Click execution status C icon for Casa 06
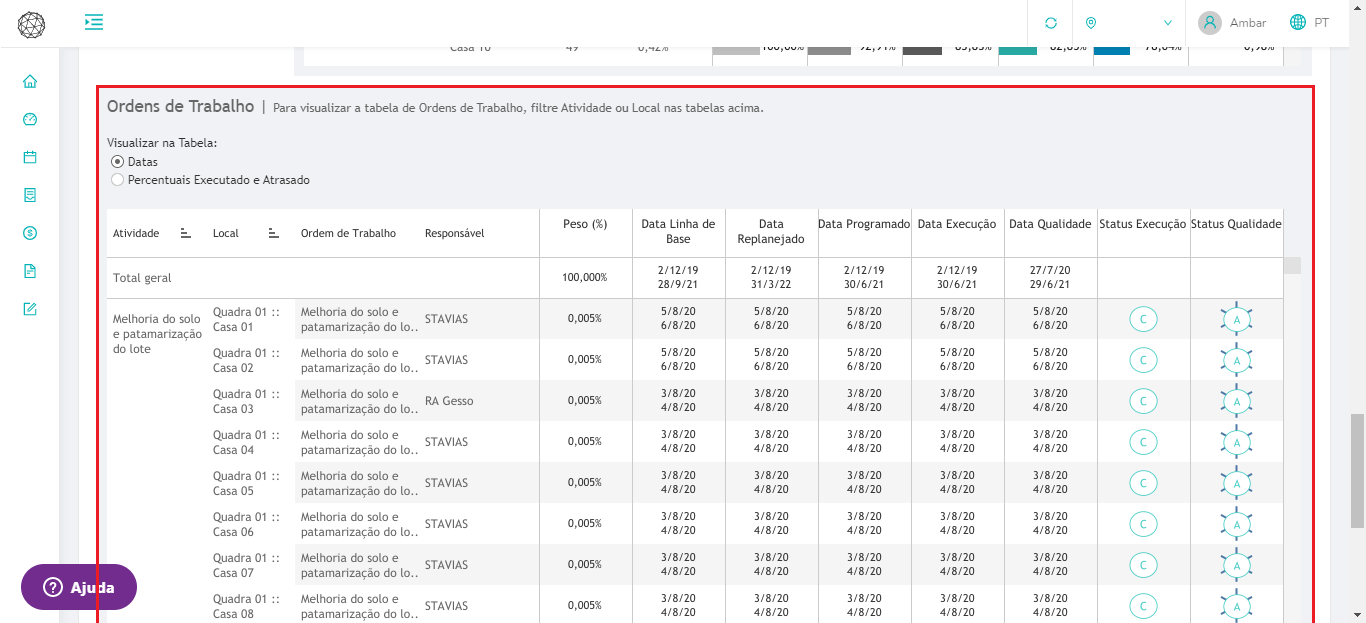This screenshot has width=1366, height=623. tap(1142, 525)
